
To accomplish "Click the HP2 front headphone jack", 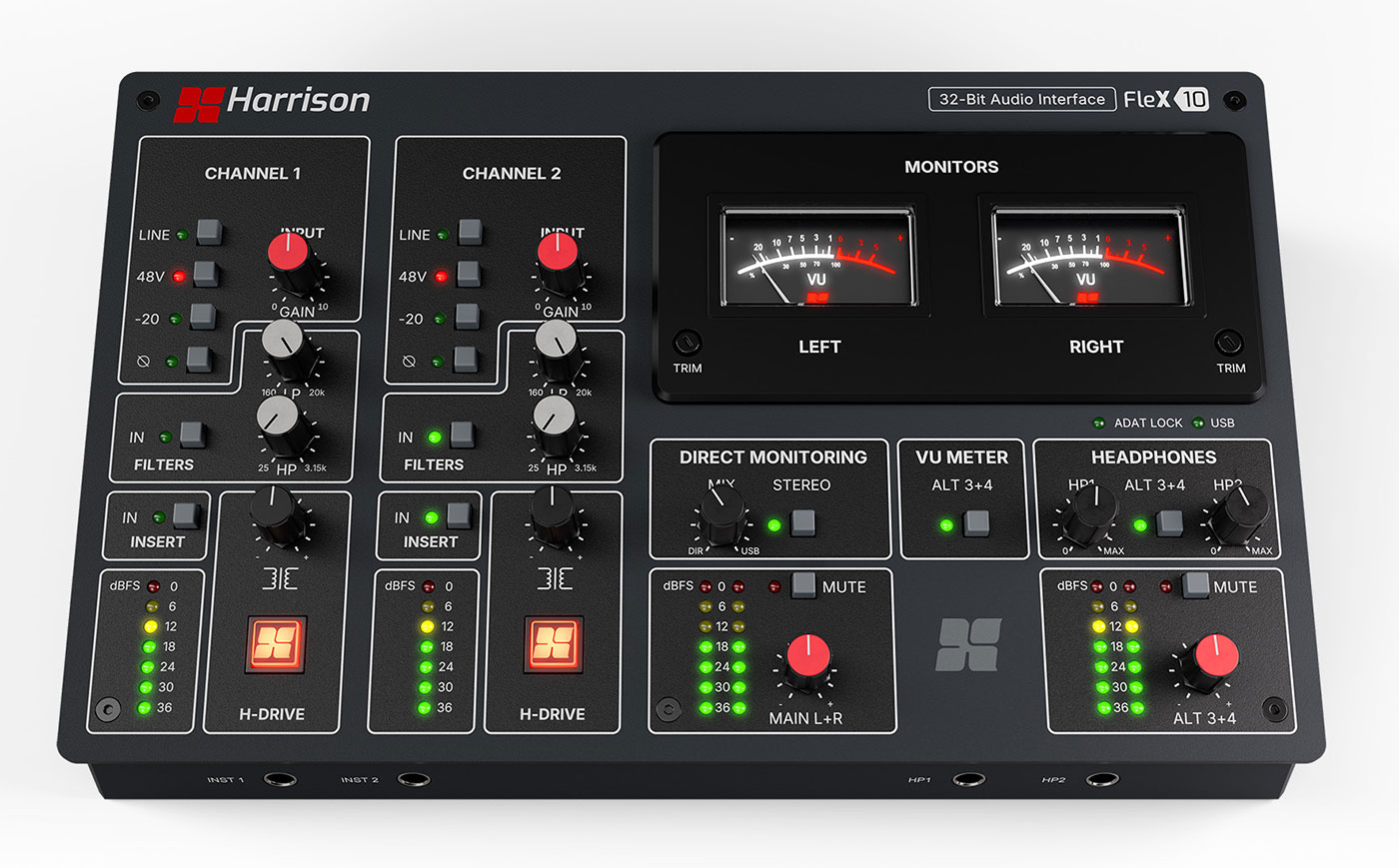I will (1101, 779).
